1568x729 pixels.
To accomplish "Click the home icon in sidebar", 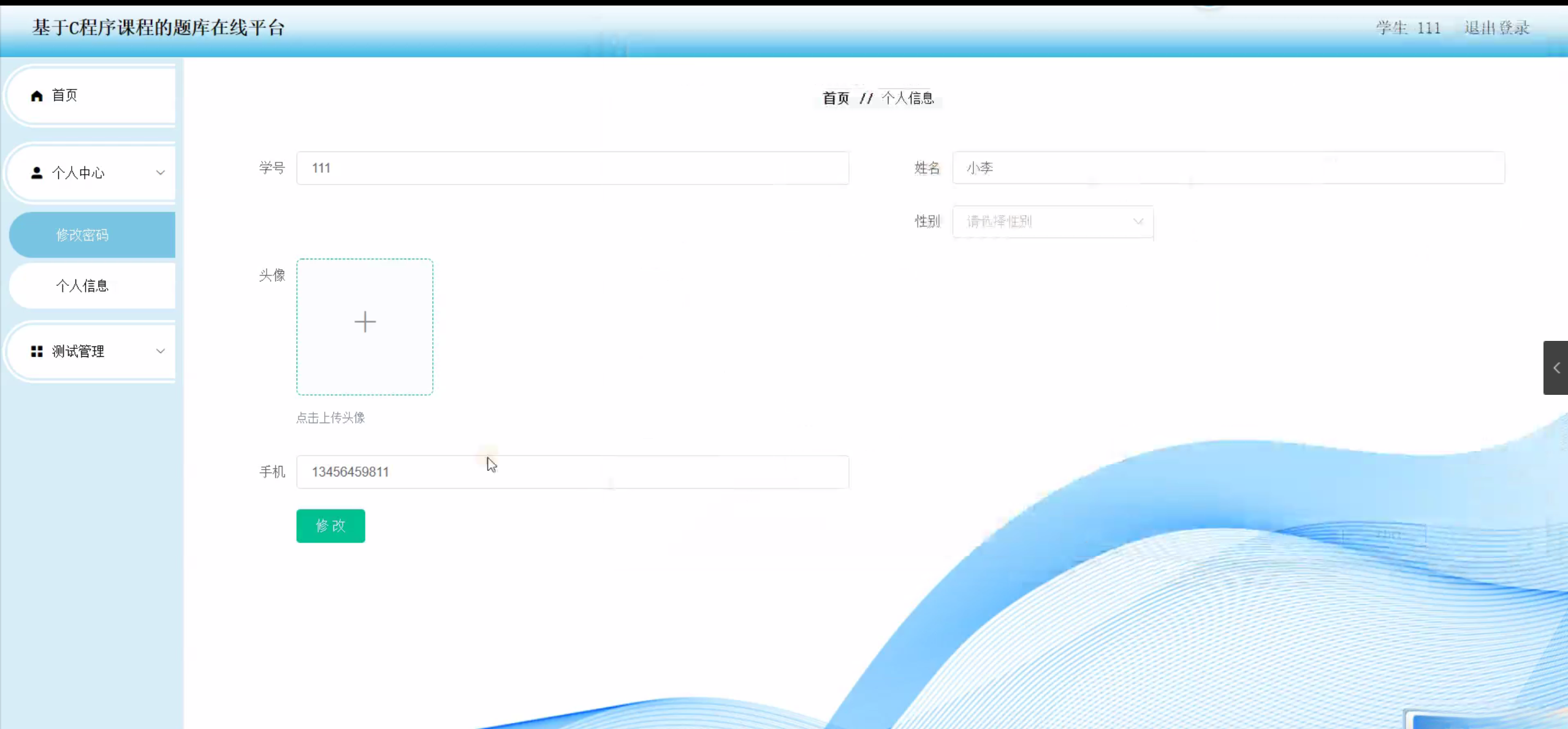I will pos(37,96).
